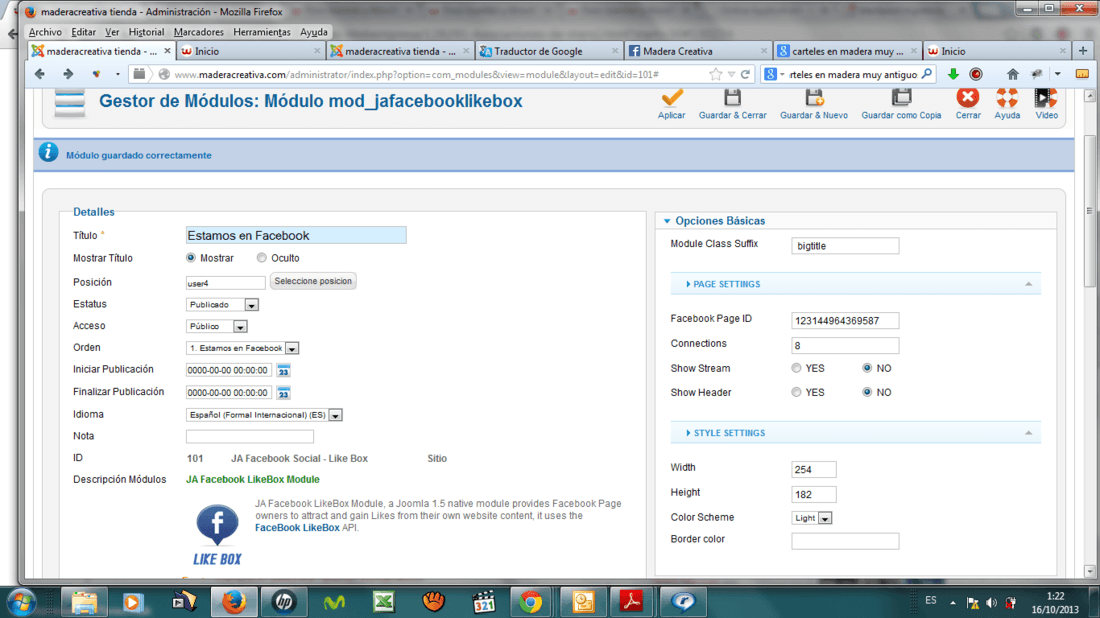Click Height value field

pos(814,495)
